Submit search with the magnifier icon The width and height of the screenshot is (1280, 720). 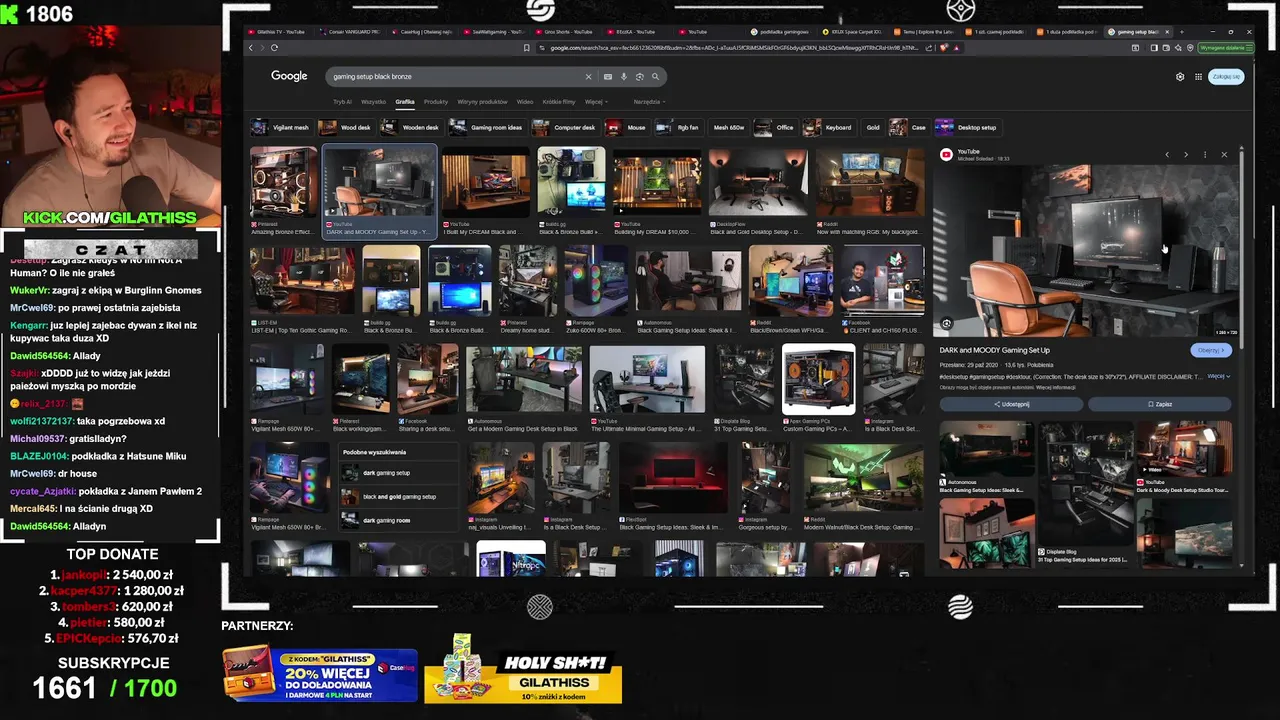[x=656, y=76]
